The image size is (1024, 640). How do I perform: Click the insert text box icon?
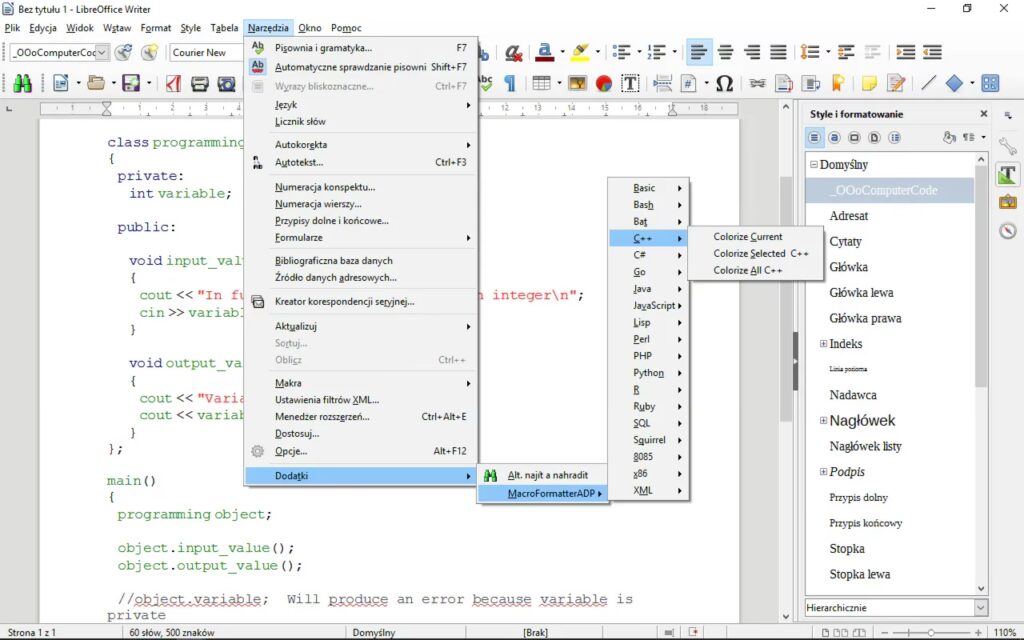pyautogui.click(x=631, y=84)
